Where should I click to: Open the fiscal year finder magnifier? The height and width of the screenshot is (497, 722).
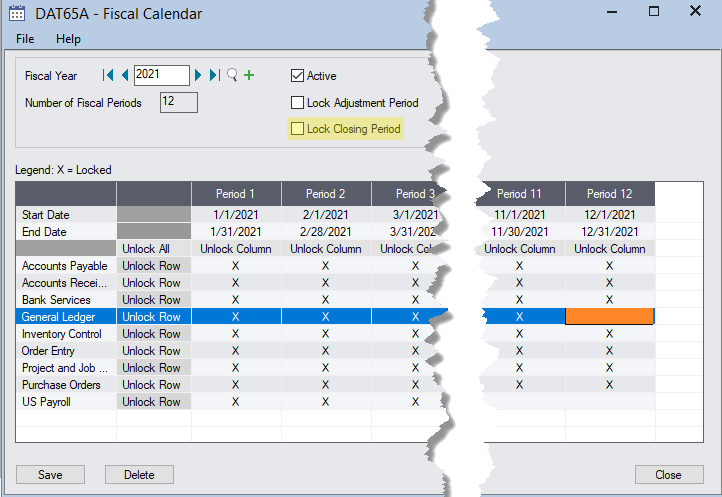[x=233, y=75]
